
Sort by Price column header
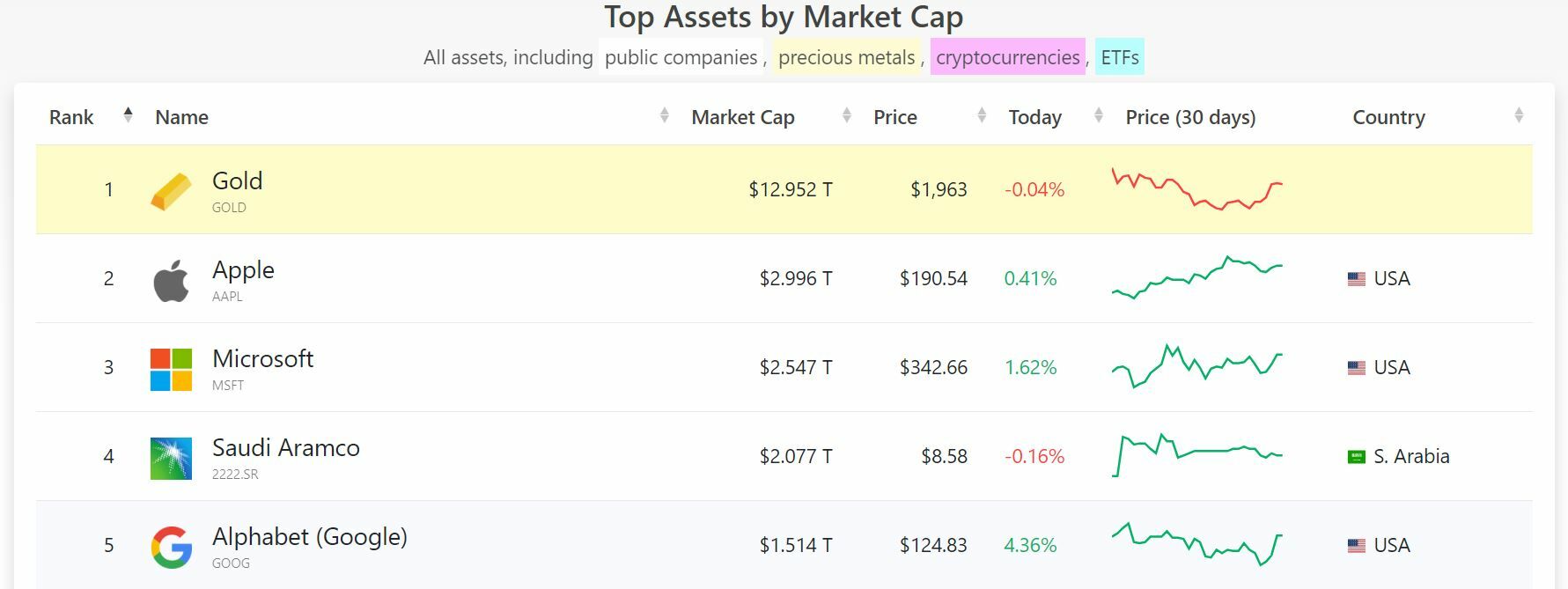coord(894,117)
